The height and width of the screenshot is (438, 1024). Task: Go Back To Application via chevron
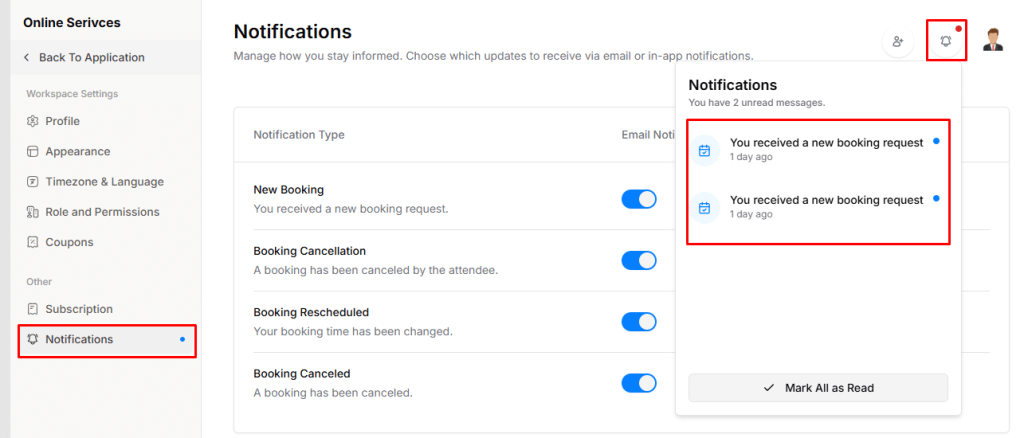coord(27,58)
